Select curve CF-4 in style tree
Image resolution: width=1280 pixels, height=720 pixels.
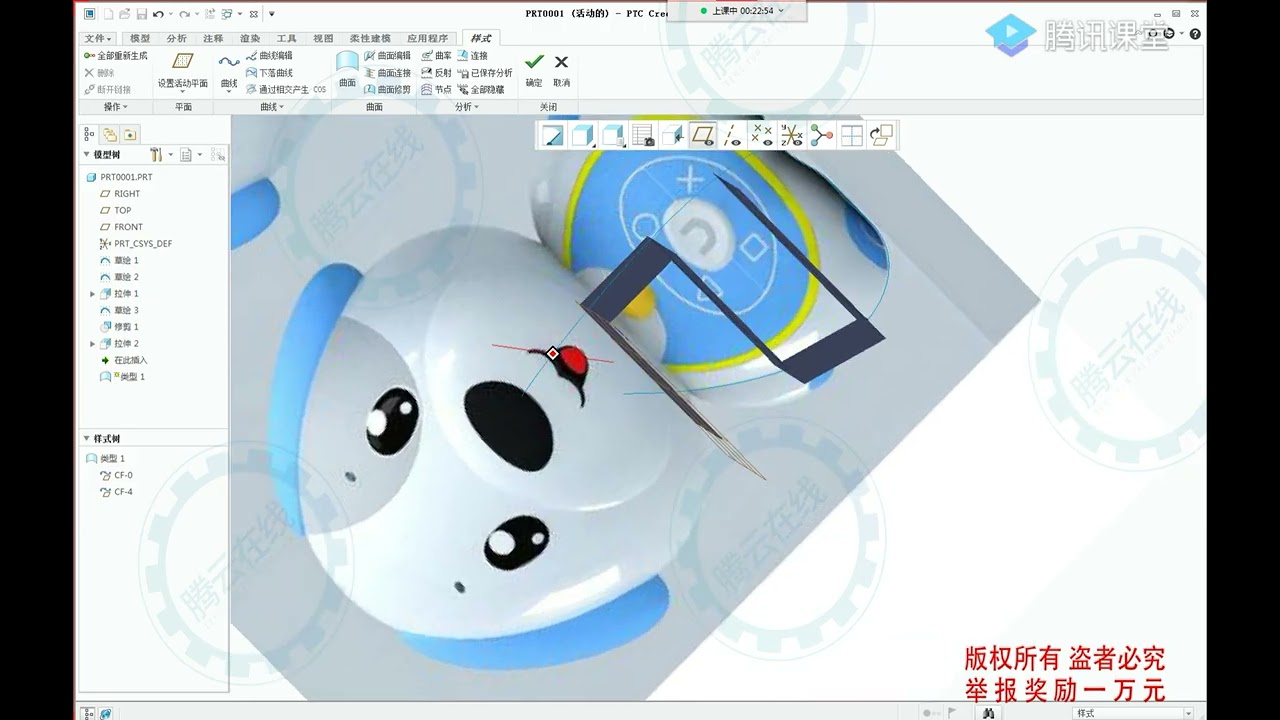(x=116, y=492)
